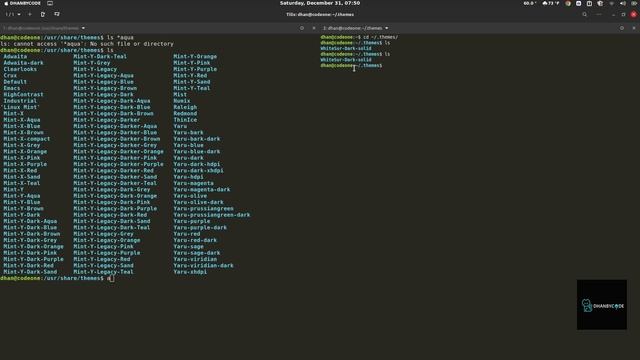Click the screen icon next to DHANBYCODE
This screenshot has height=360, width=640.
tap(50, 3)
